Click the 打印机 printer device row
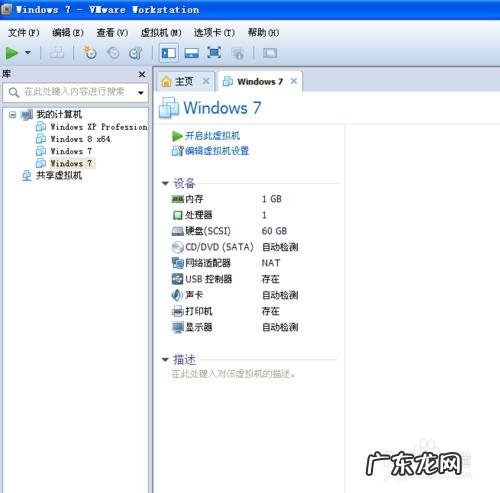The height and width of the screenshot is (493, 500). 226,311
